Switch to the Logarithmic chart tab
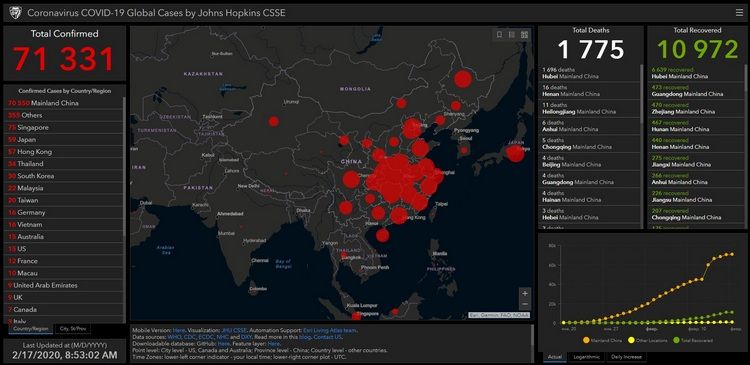 (x=586, y=357)
